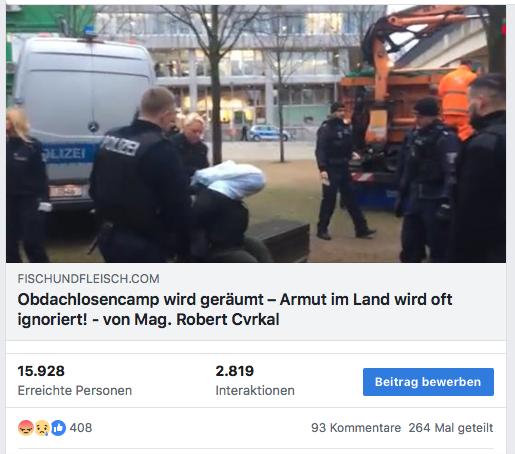Click the worker in orange hi-vis jacket
The height and width of the screenshot is (454, 515).
(x=457, y=100)
